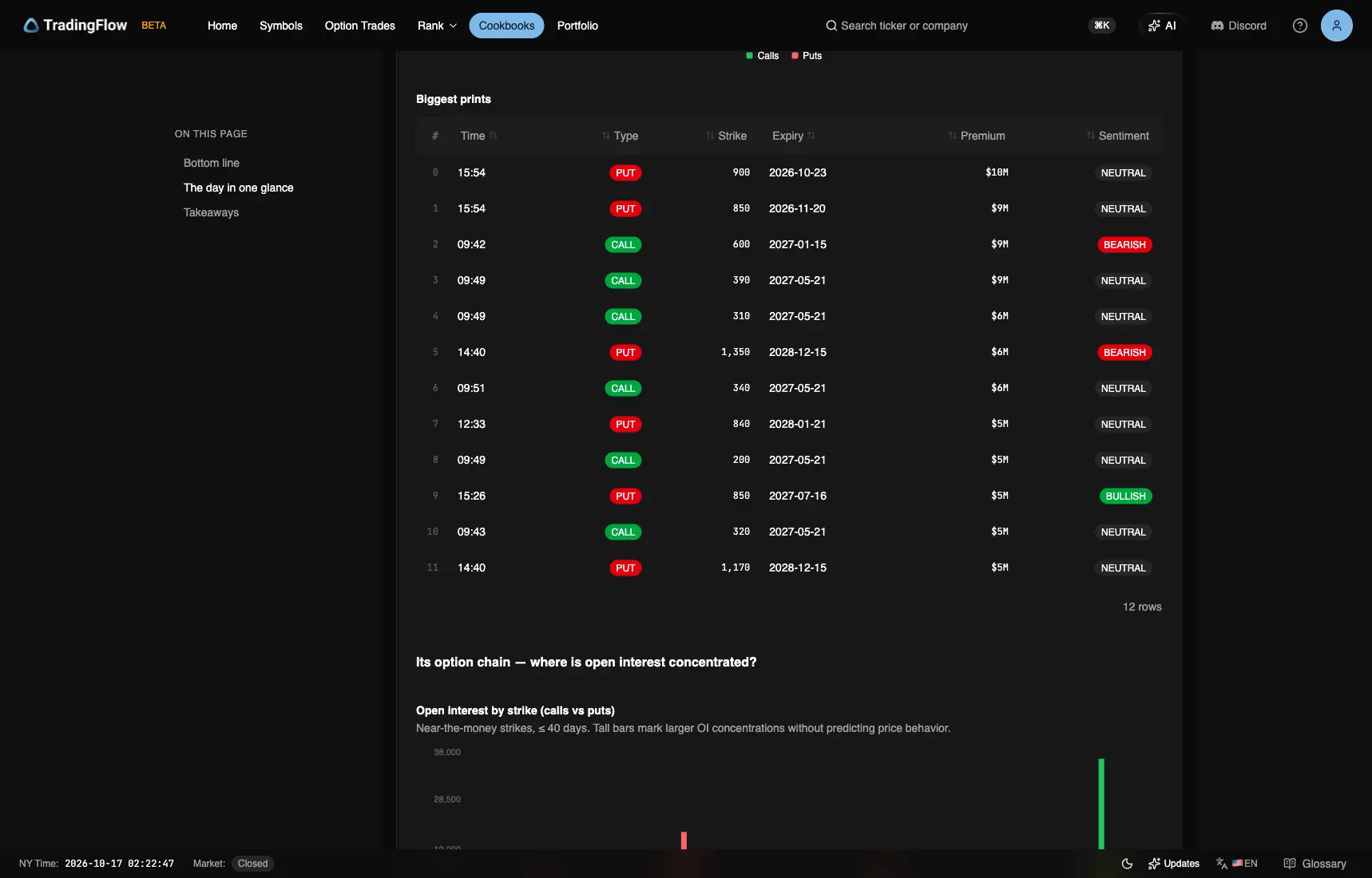Open the AI assistant sparkle button

point(1162,26)
